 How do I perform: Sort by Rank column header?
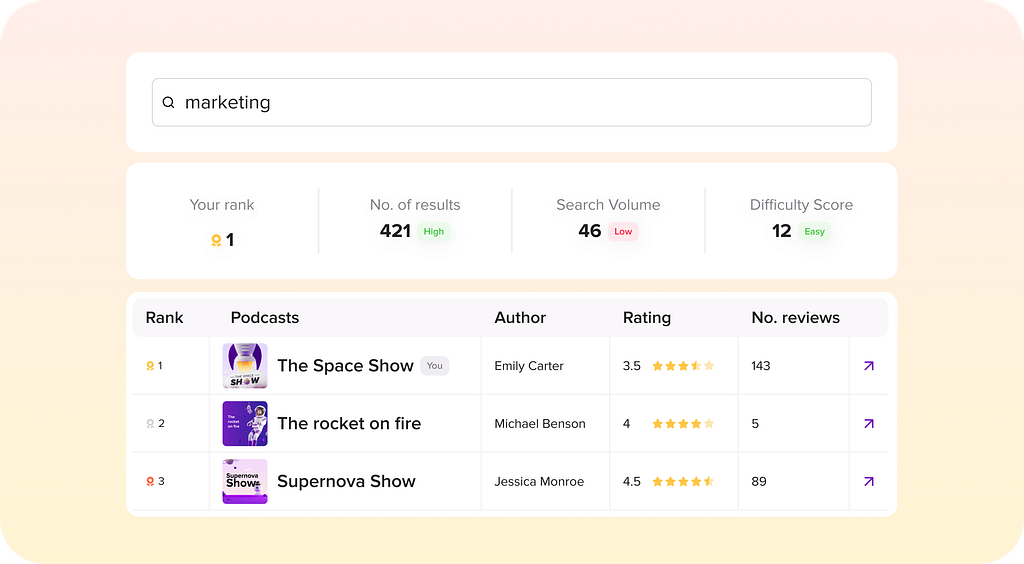[x=164, y=318]
